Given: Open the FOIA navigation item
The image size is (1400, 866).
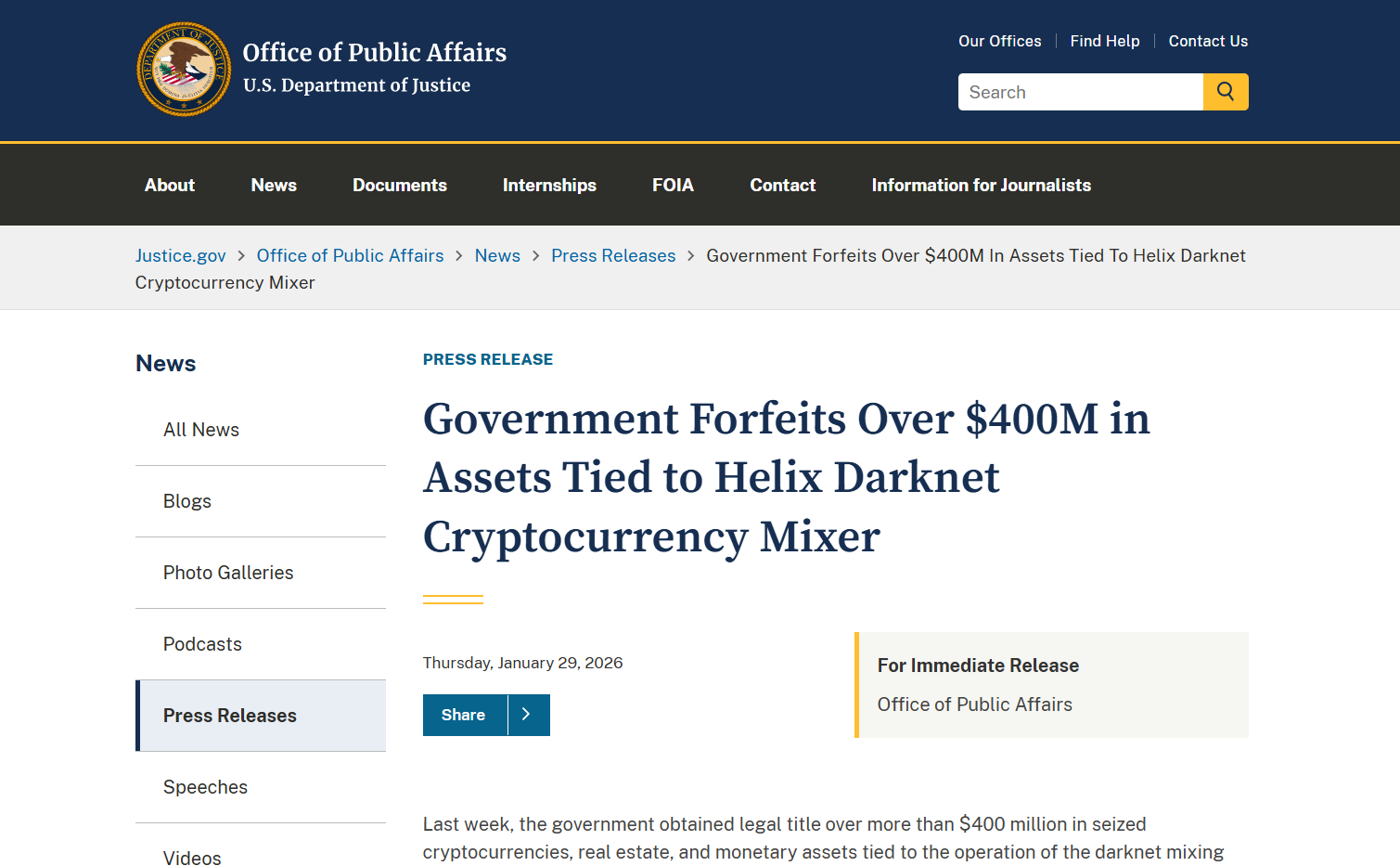Looking at the screenshot, I should tap(673, 185).
